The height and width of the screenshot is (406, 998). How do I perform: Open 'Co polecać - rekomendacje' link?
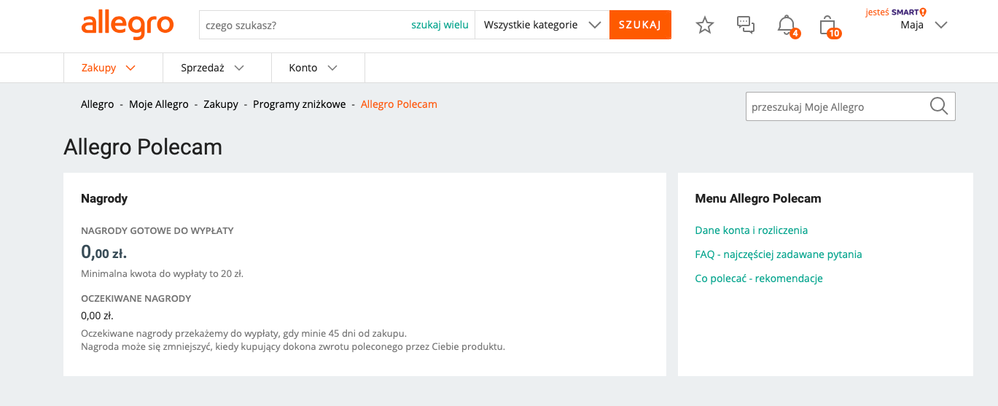coord(758,278)
